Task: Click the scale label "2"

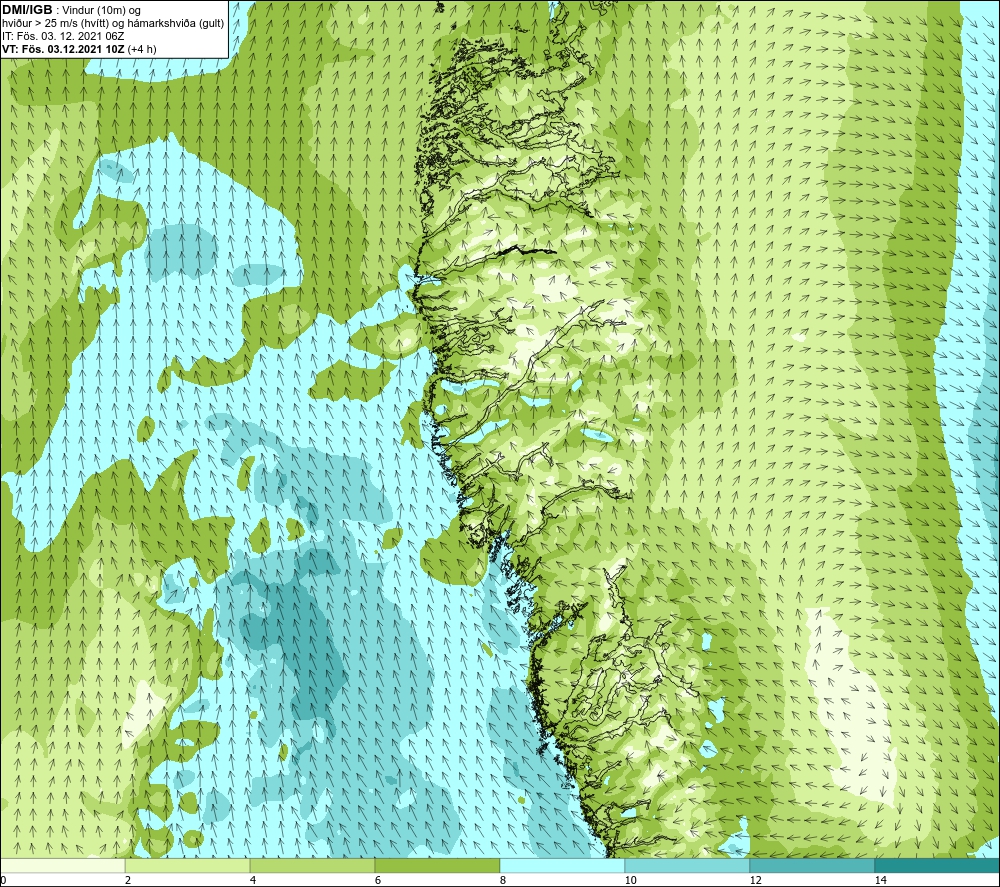Action: coord(128,880)
